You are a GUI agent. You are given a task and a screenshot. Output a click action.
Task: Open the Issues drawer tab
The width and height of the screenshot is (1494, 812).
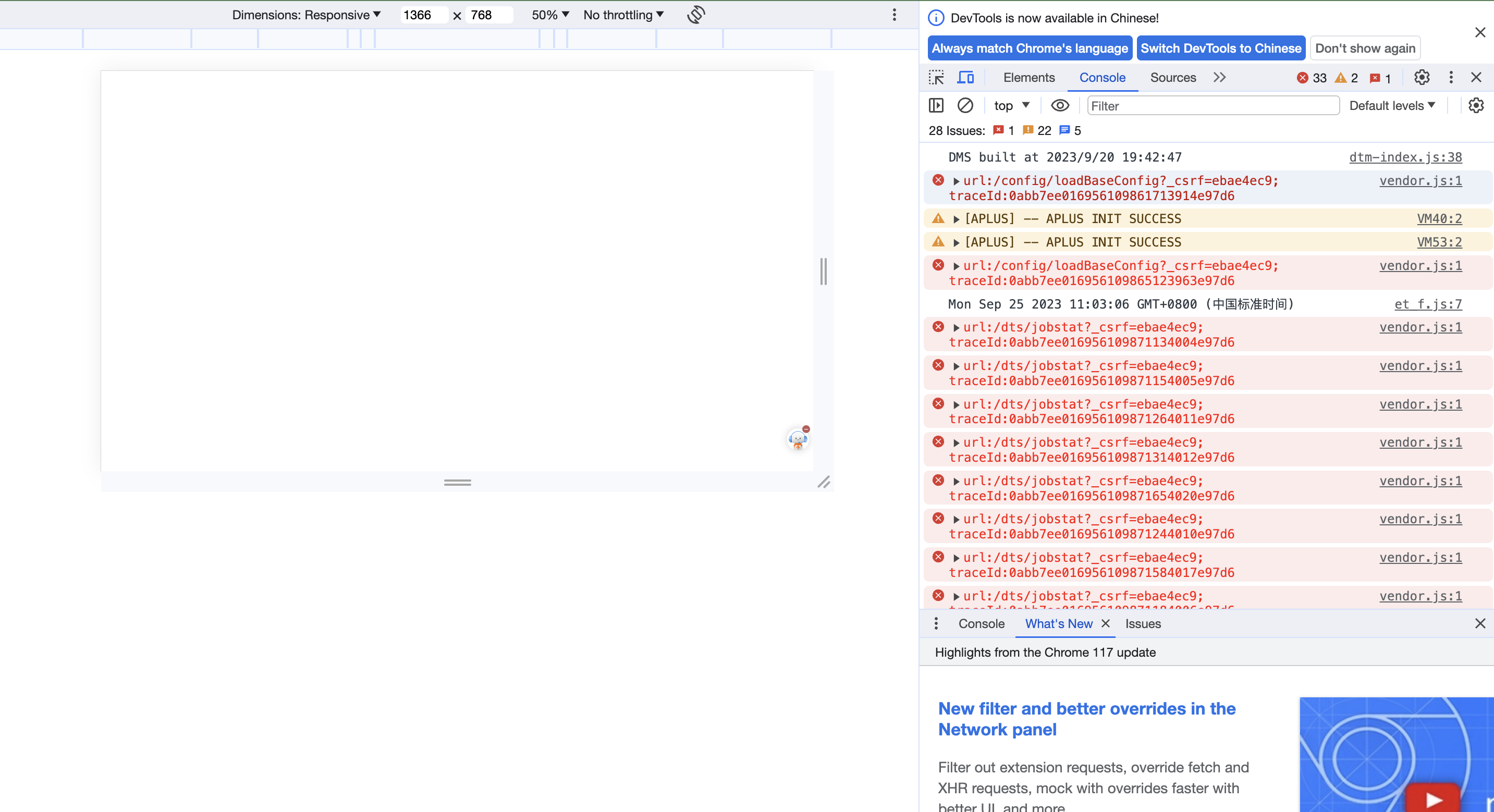coord(1143,623)
